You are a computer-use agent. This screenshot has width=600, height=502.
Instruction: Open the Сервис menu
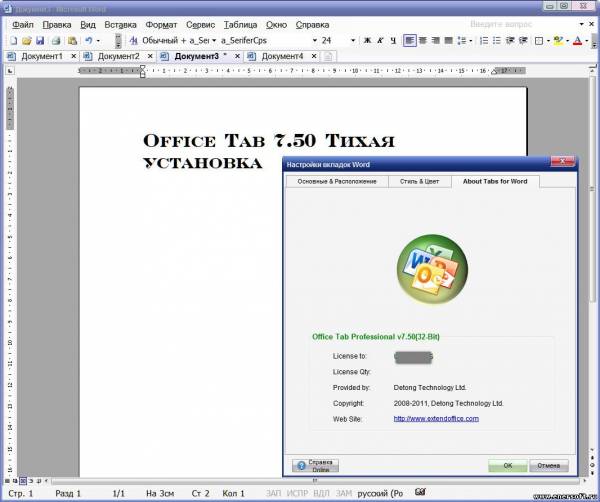tap(201, 25)
